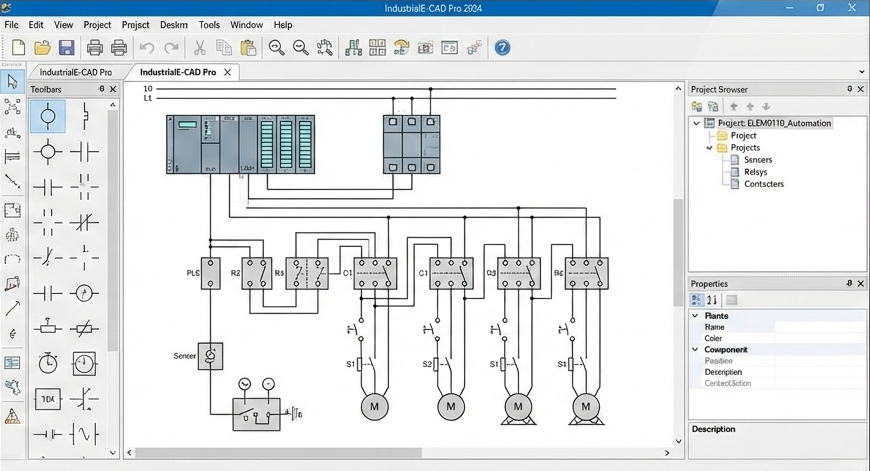This screenshot has height=471, width=870.
Task: Pin the Project Browser panel
Action: tap(849, 89)
